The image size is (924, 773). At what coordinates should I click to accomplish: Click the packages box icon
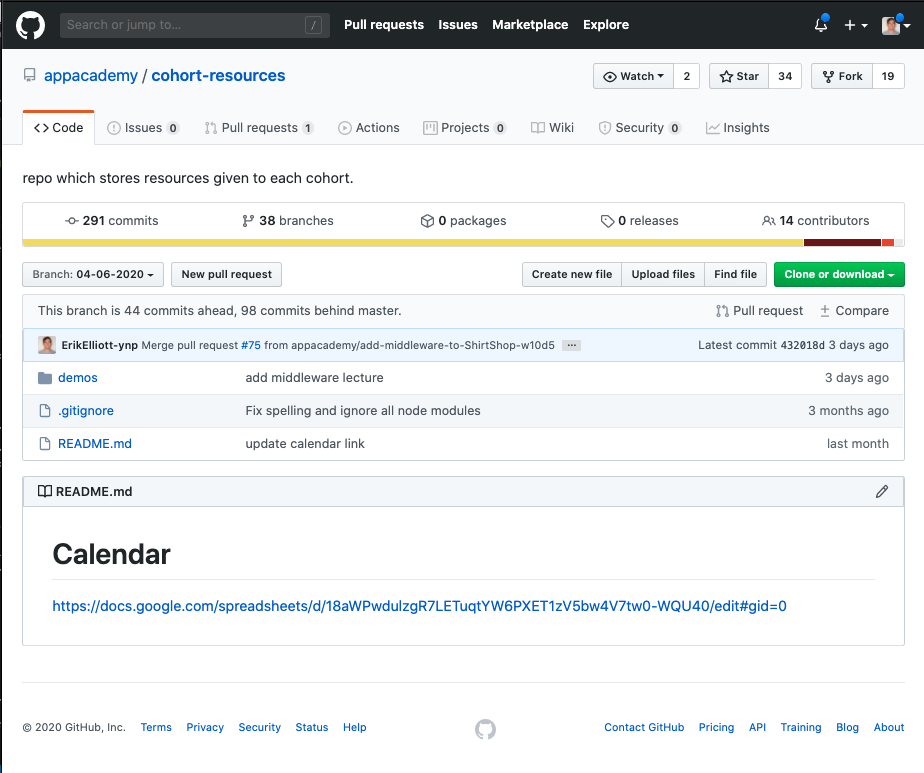click(x=427, y=221)
